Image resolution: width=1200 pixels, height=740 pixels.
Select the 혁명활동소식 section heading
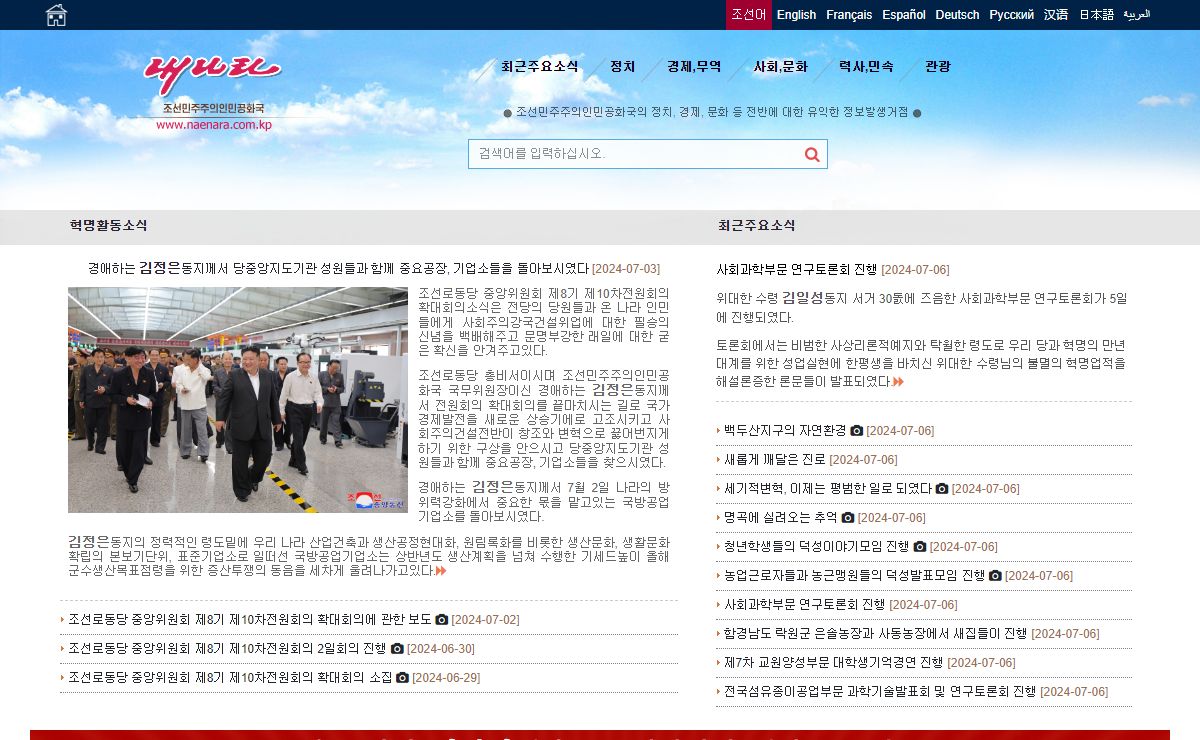[108, 226]
